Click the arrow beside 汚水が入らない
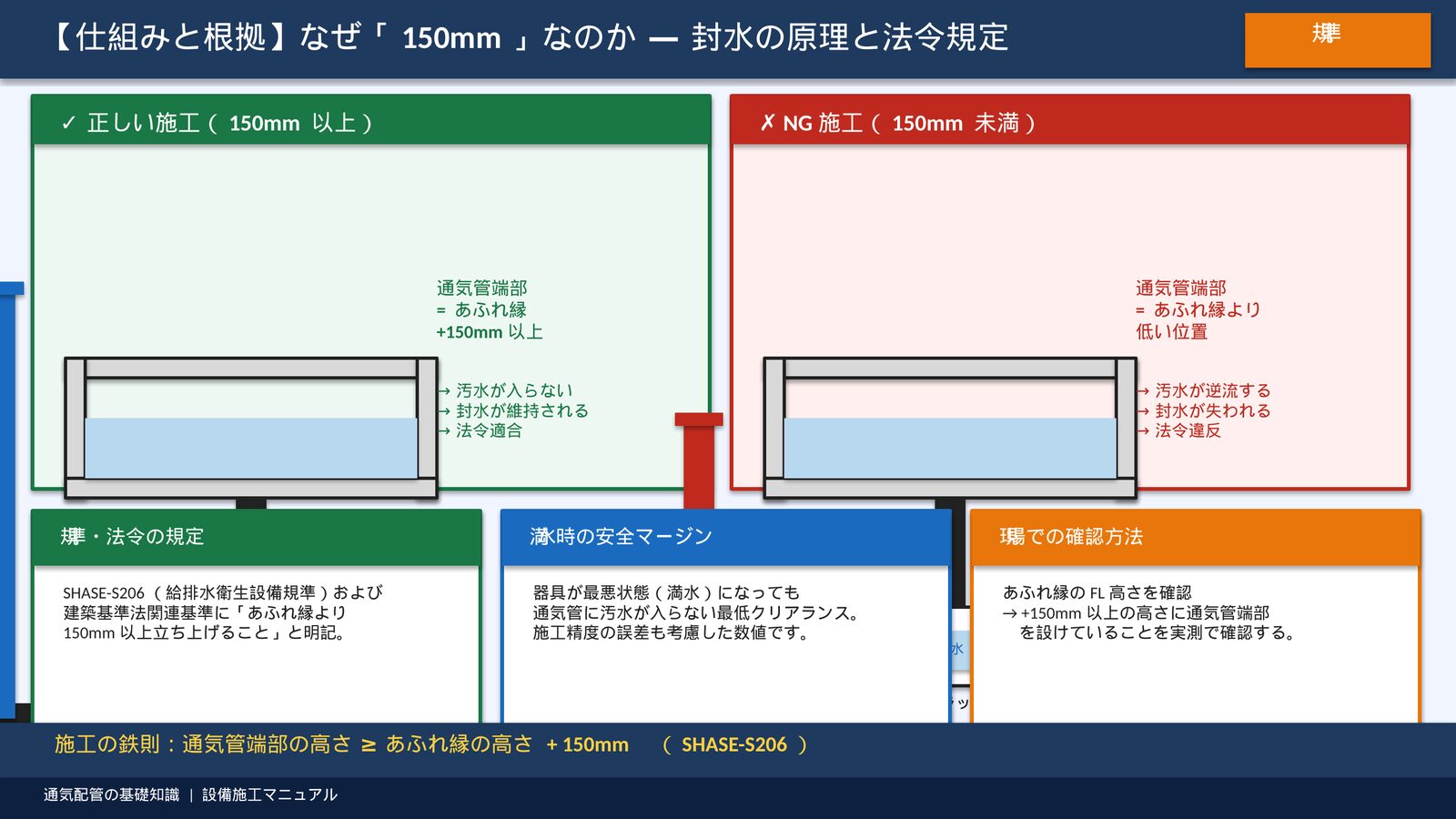Viewport: 1456px width, 819px height. coord(444,391)
